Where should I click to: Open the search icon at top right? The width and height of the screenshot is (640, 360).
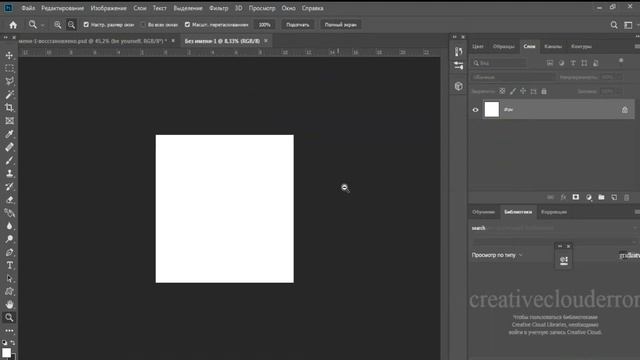click(x=614, y=25)
